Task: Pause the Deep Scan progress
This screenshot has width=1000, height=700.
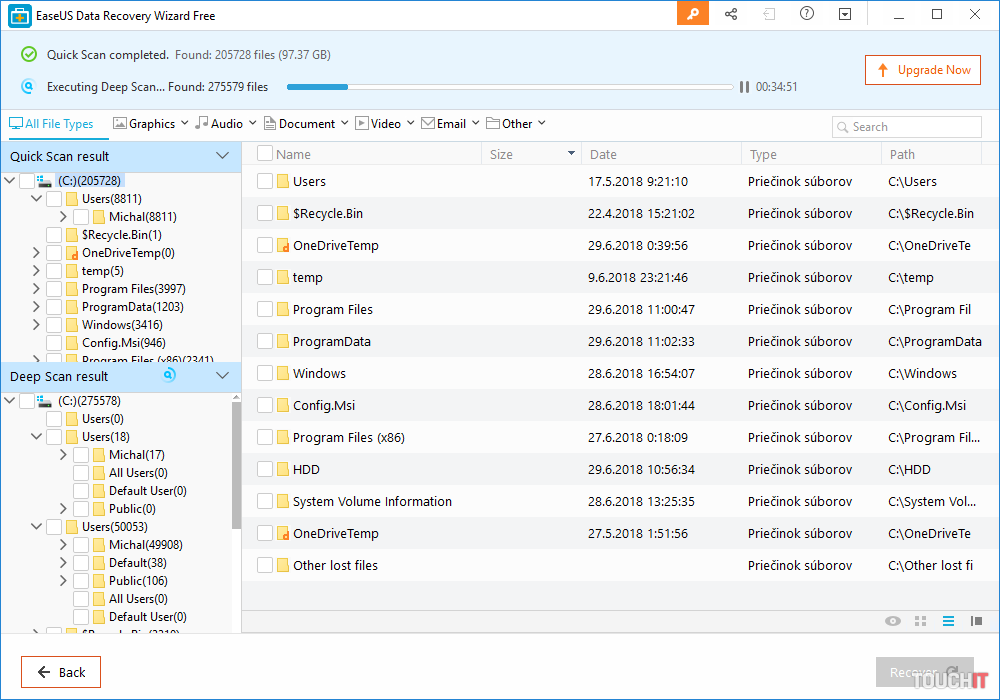Action: (x=744, y=87)
